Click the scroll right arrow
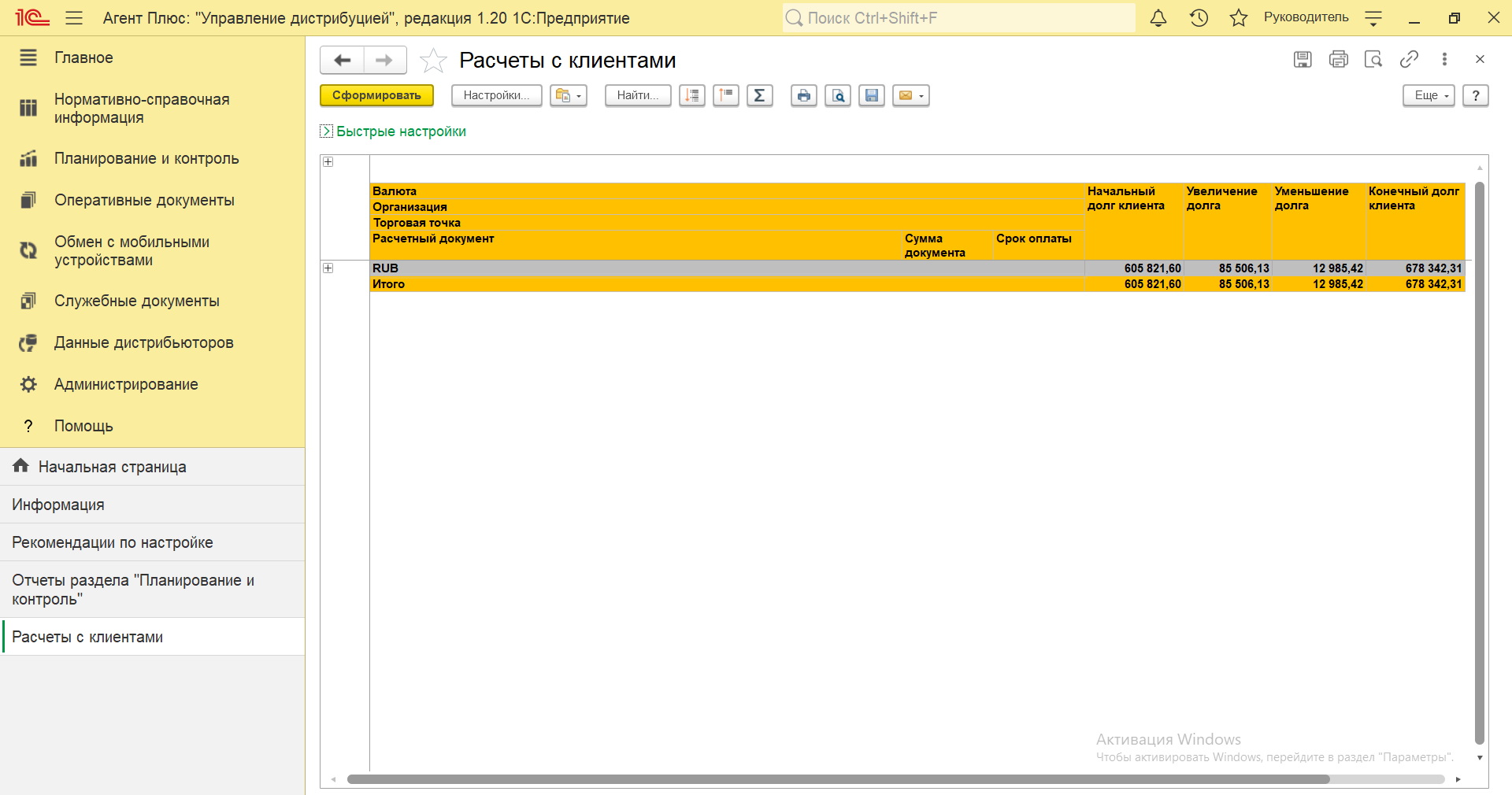 [x=1458, y=779]
